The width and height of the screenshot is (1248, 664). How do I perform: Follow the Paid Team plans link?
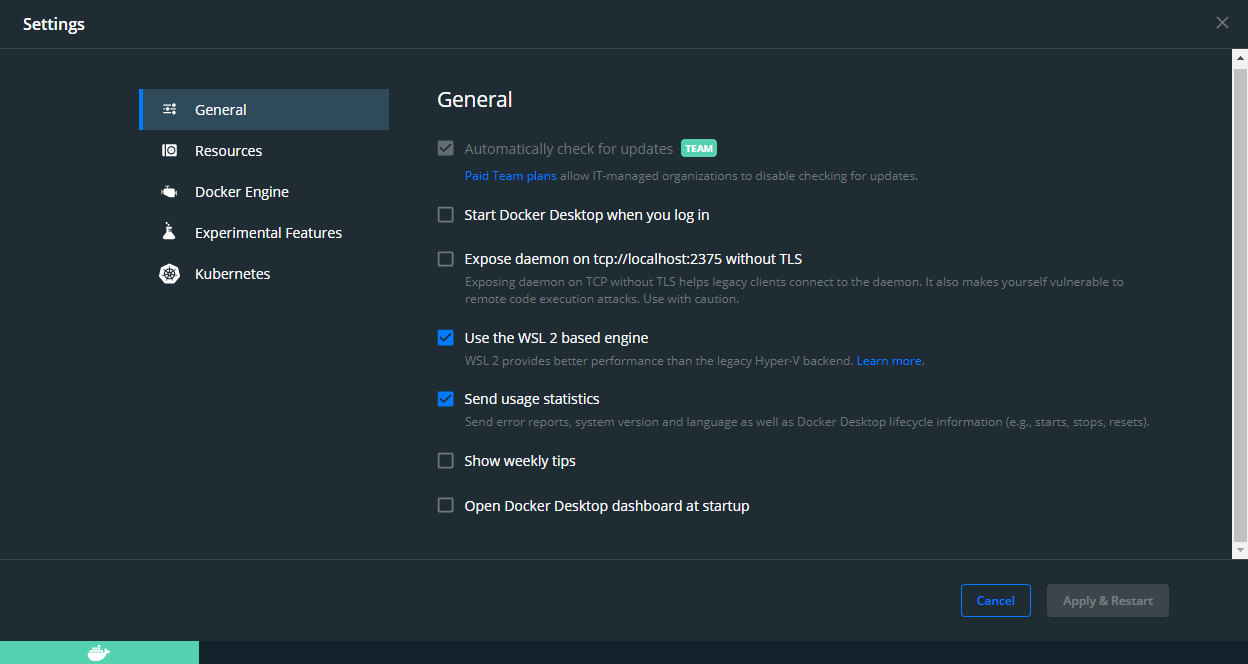[510, 176]
